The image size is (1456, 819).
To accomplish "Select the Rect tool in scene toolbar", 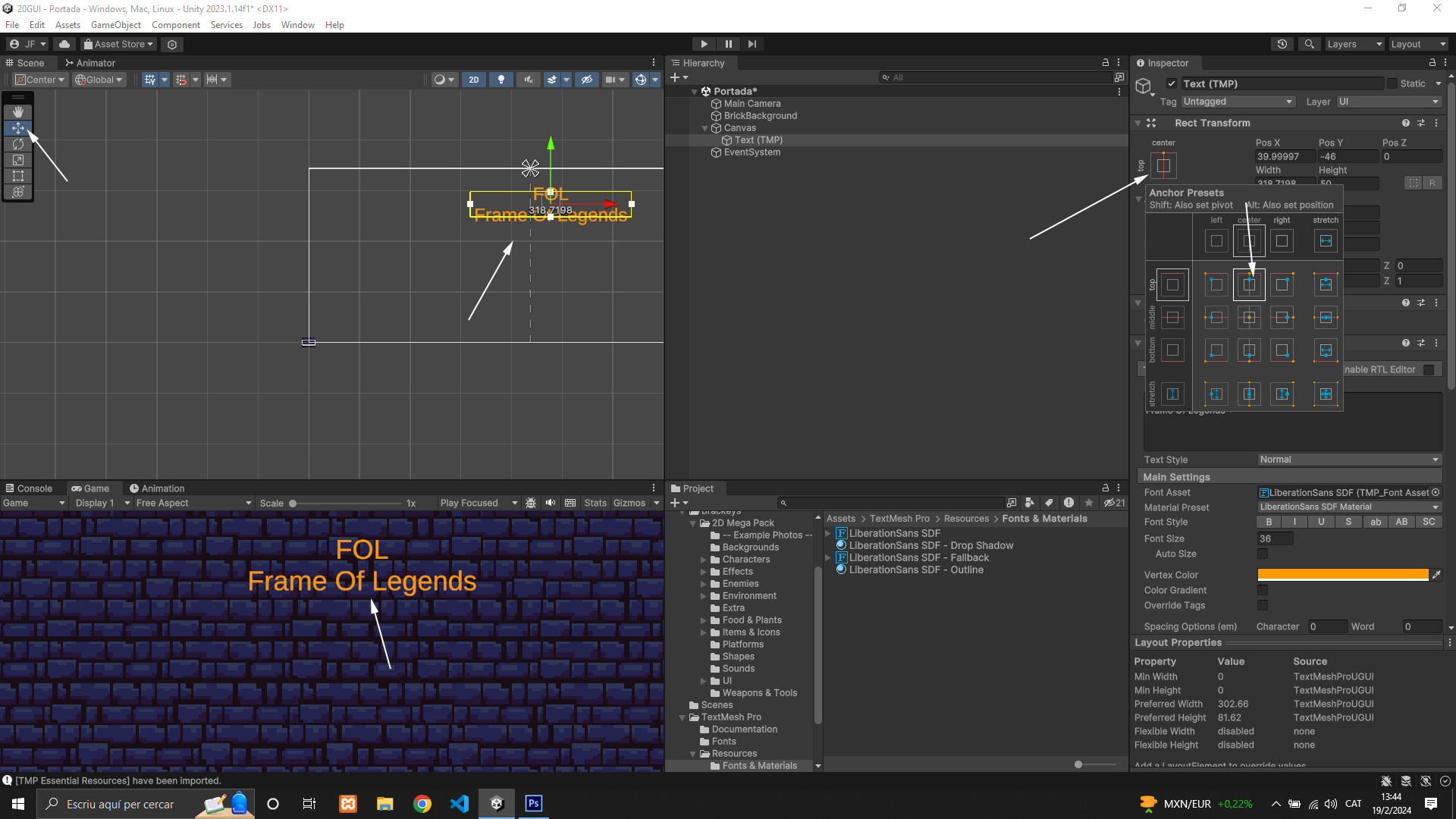I will tap(18, 176).
